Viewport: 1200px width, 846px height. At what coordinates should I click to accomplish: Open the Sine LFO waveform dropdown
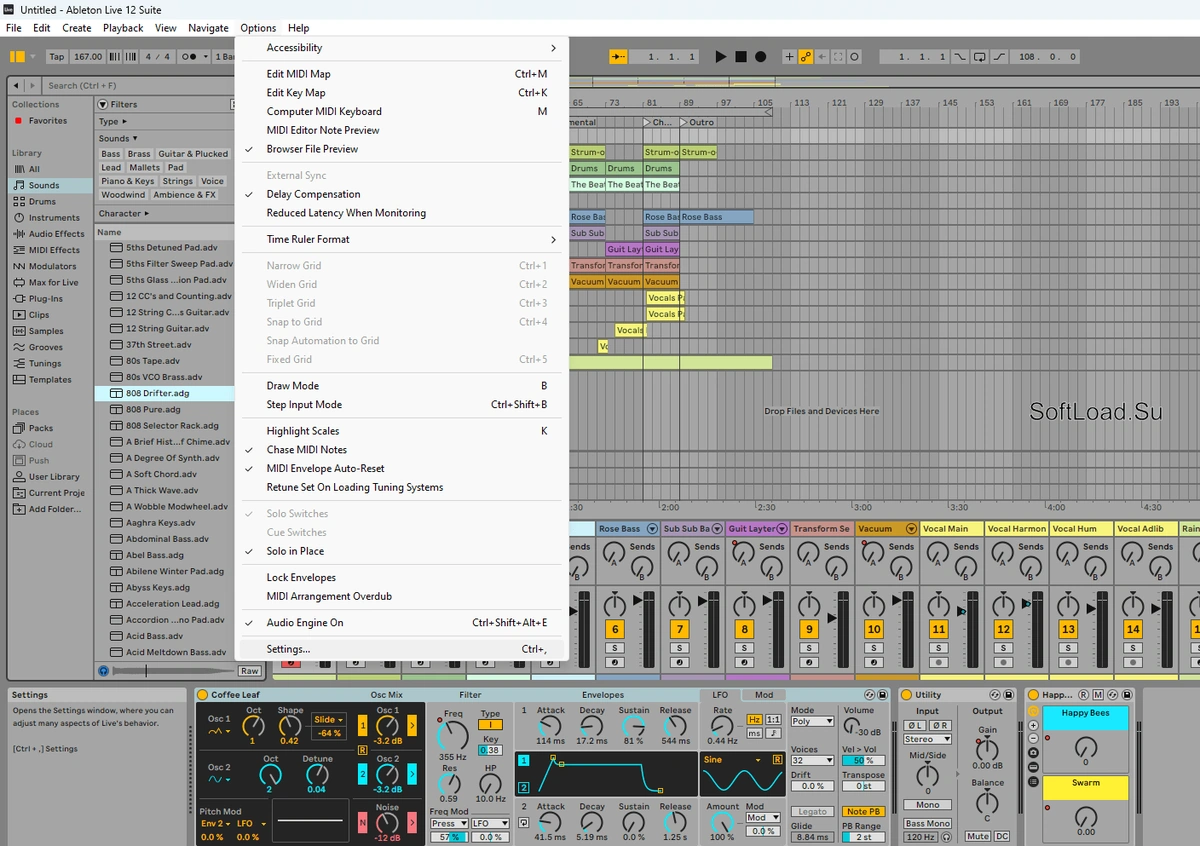(734, 759)
